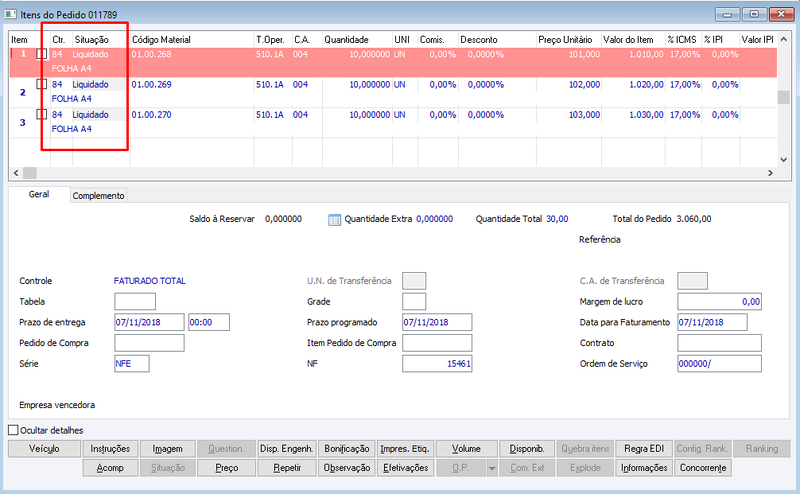Screen dimensions: 800x494
Task: Open the Efetivações button
Action: tap(406, 468)
